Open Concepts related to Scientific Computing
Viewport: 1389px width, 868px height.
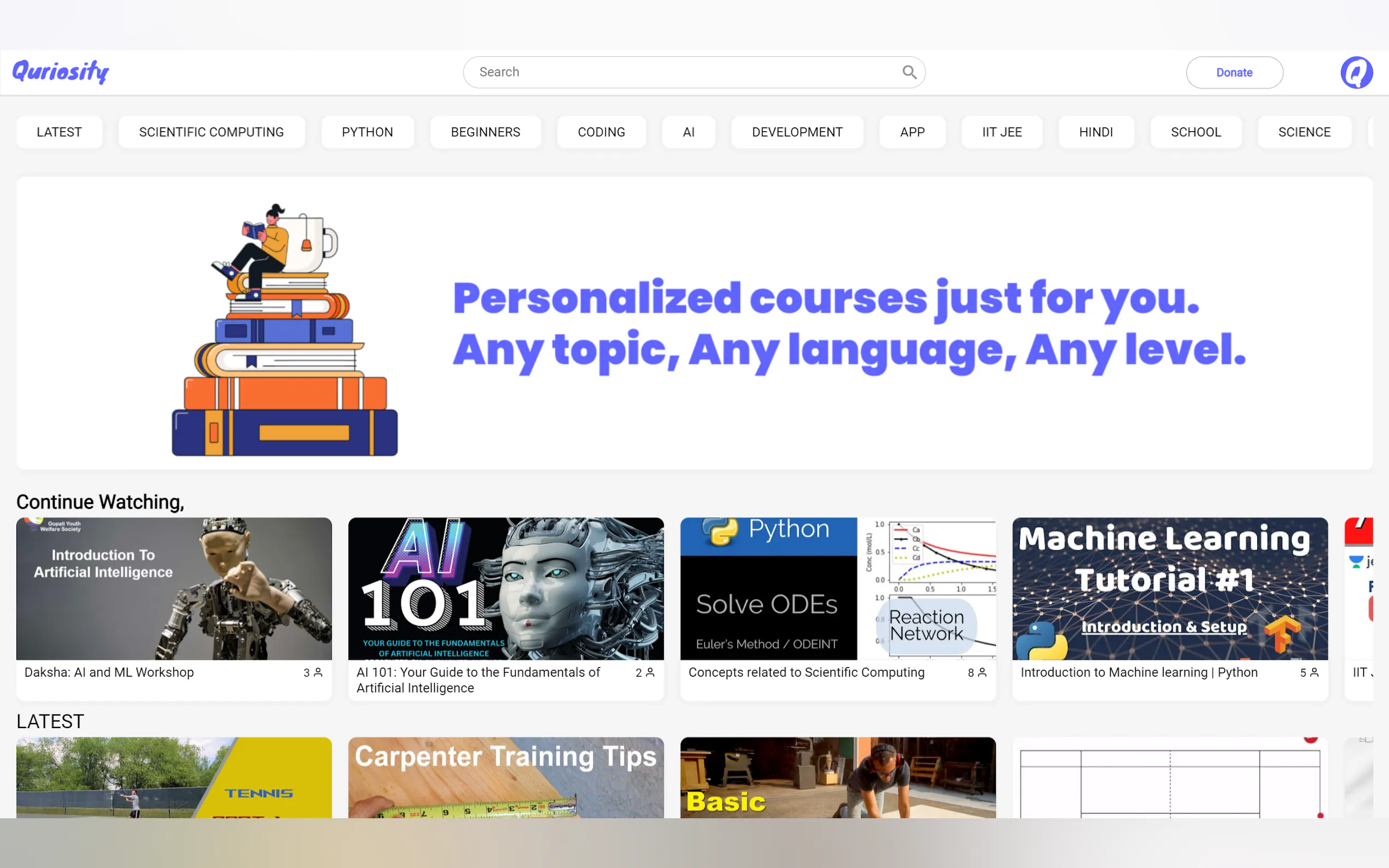click(806, 672)
